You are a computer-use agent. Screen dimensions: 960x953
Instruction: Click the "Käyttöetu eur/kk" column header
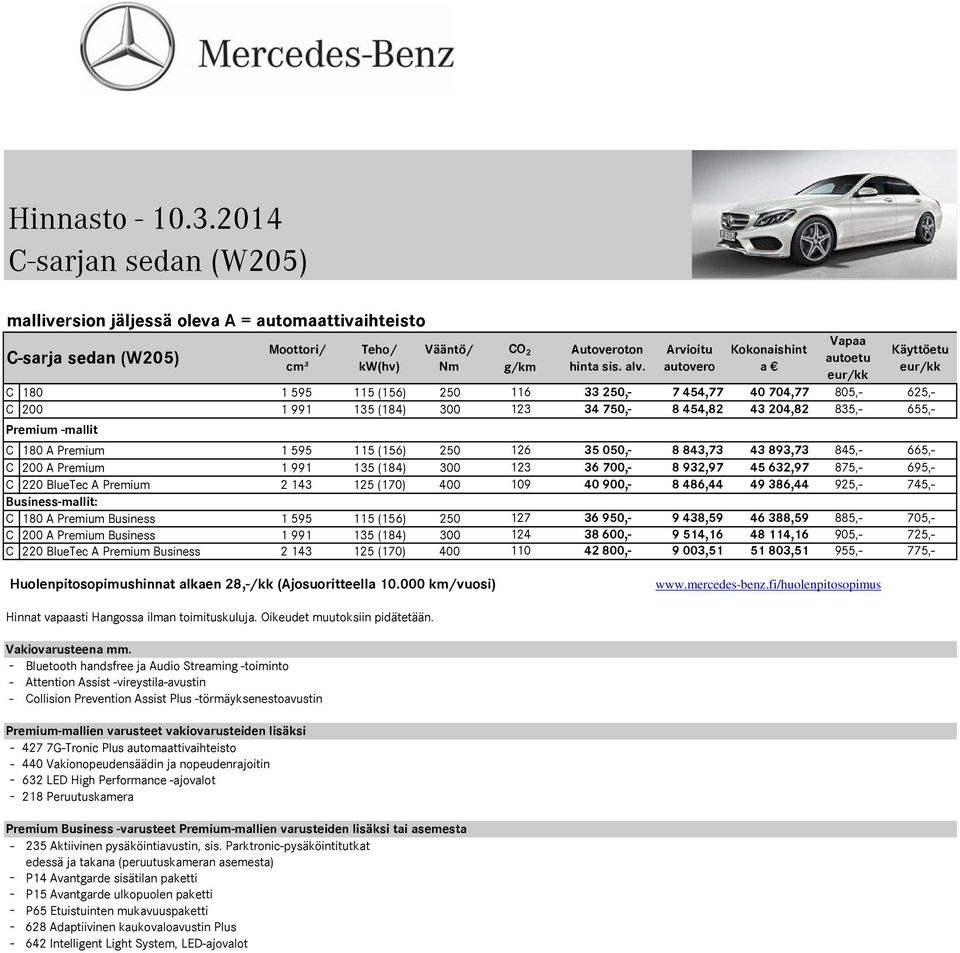pyautogui.click(x=920, y=358)
